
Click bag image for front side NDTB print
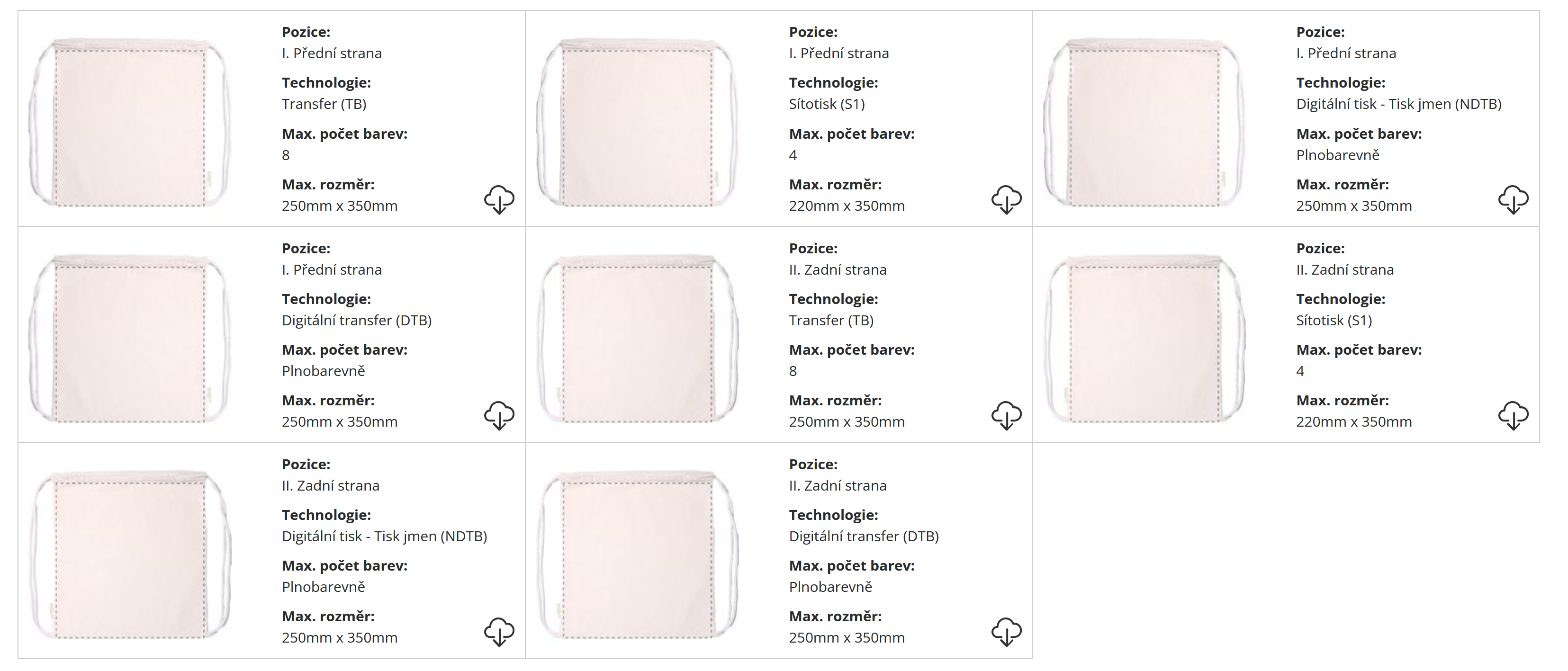(1144, 124)
